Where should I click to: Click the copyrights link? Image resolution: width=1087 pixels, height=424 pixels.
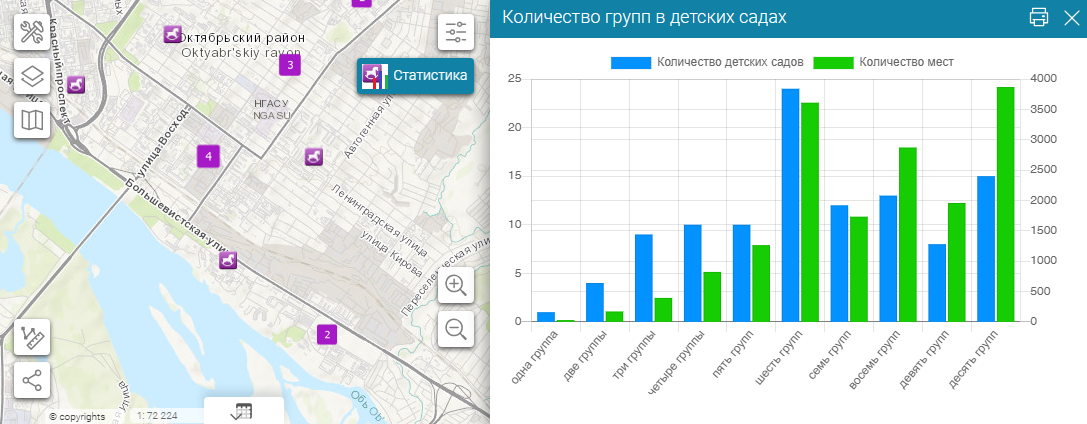(x=77, y=416)
